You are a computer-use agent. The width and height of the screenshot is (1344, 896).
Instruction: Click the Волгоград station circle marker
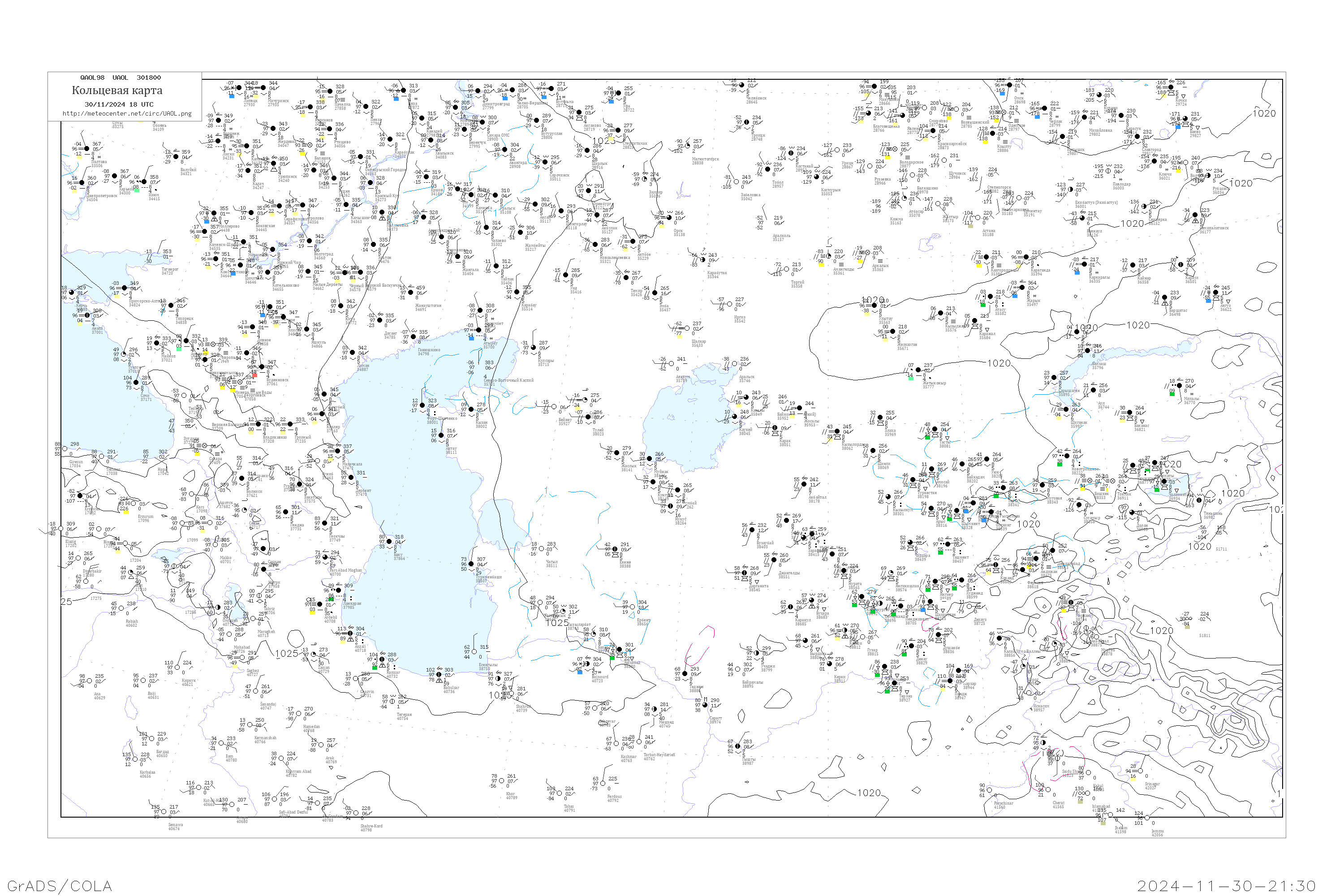310,242
